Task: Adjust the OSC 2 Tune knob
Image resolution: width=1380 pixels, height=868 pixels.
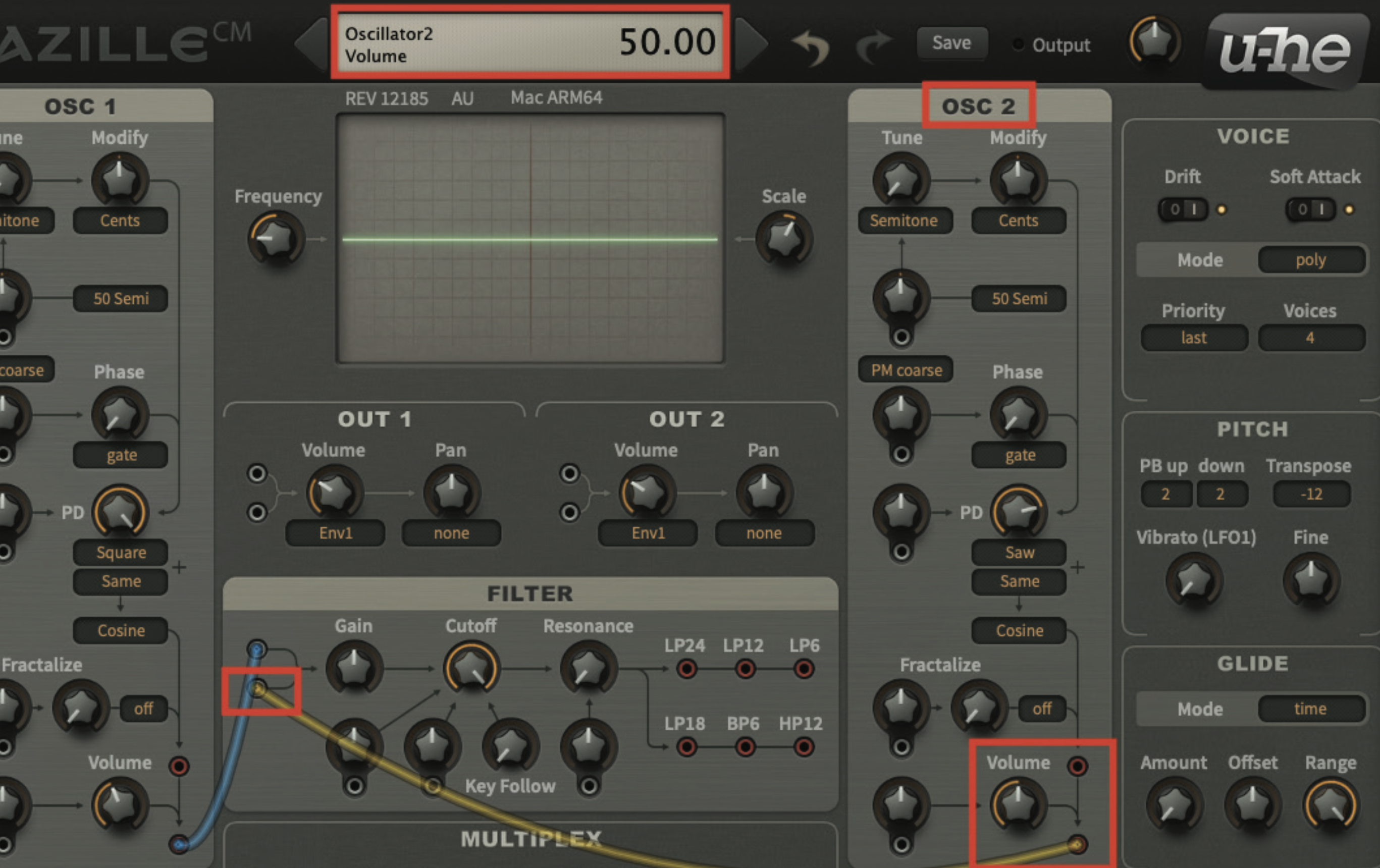Action: click(901, 180)
